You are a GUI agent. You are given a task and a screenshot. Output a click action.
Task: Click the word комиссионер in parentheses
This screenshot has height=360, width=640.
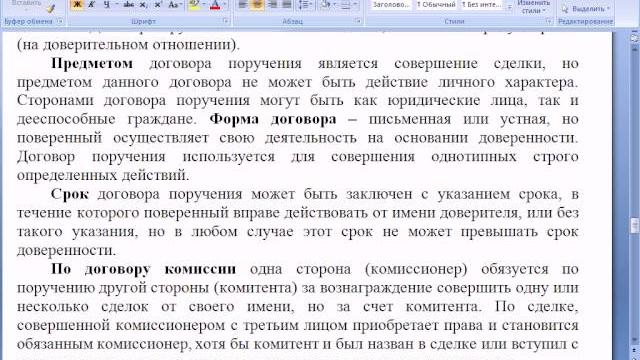416,269
